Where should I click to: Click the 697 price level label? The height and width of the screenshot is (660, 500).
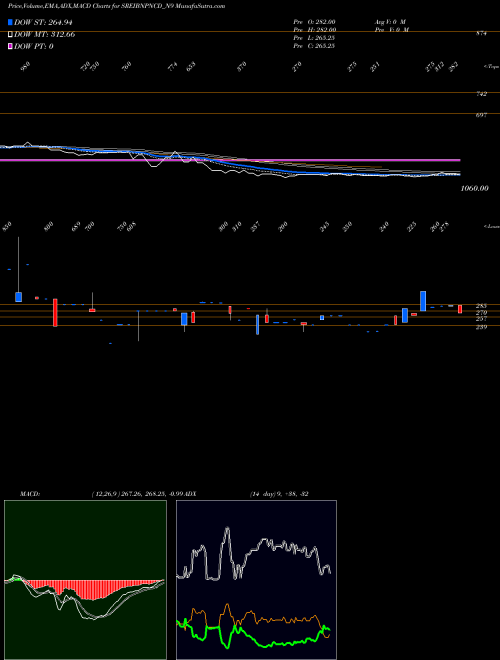(x=481, y=115)
